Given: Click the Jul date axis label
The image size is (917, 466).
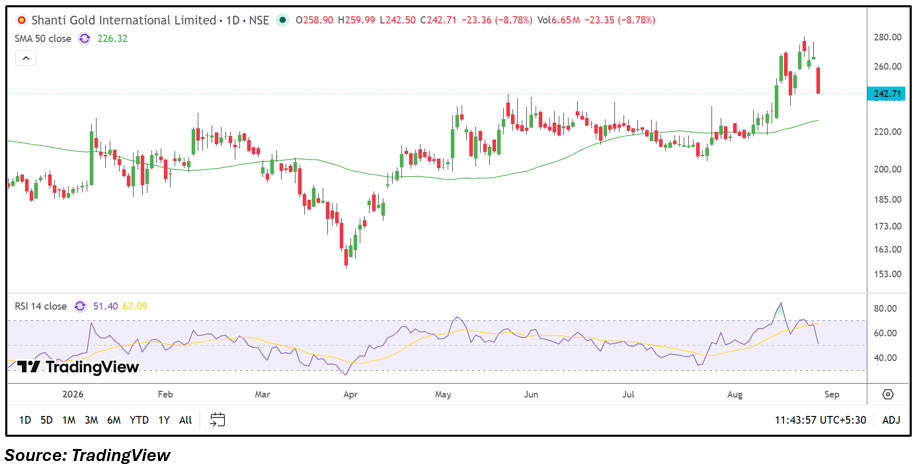Looking at the screenshot, I should coord(629,395).
